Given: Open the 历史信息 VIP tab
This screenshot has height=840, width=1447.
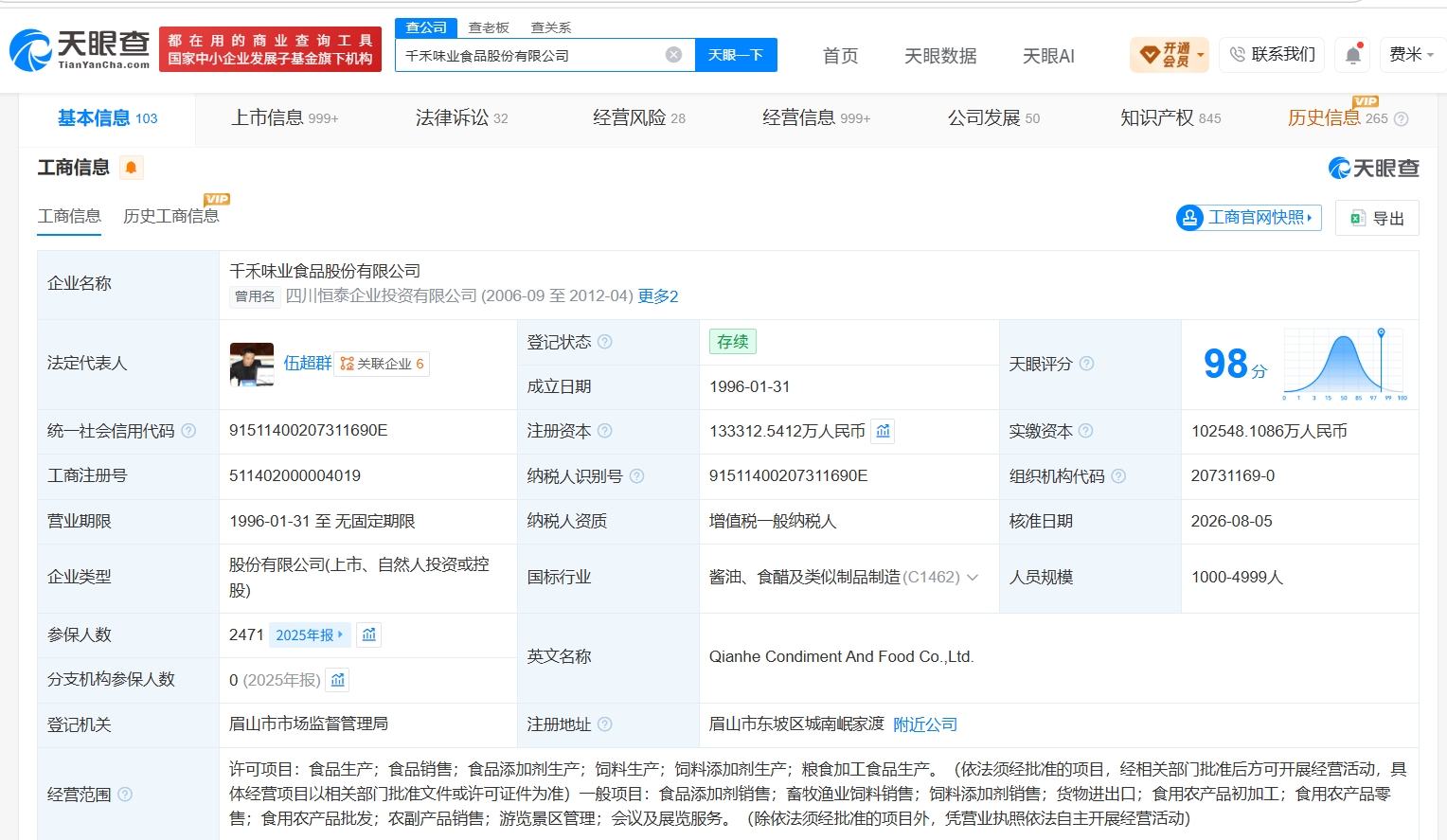Looking at the screenshot, I should click(1338, 118).
